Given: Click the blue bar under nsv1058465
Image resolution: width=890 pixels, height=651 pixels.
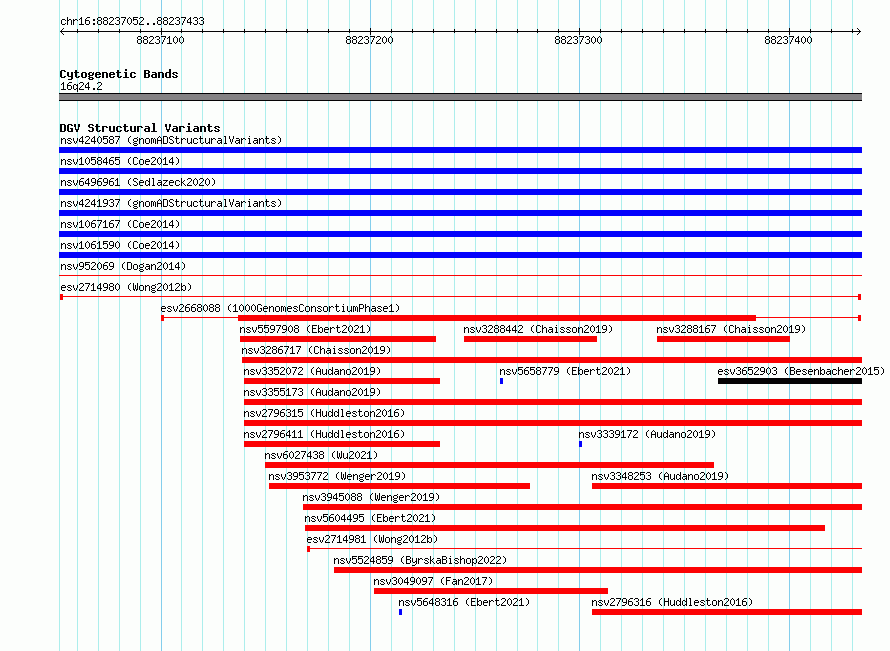Looking at the screenshot, I should [x=460, y=171].
